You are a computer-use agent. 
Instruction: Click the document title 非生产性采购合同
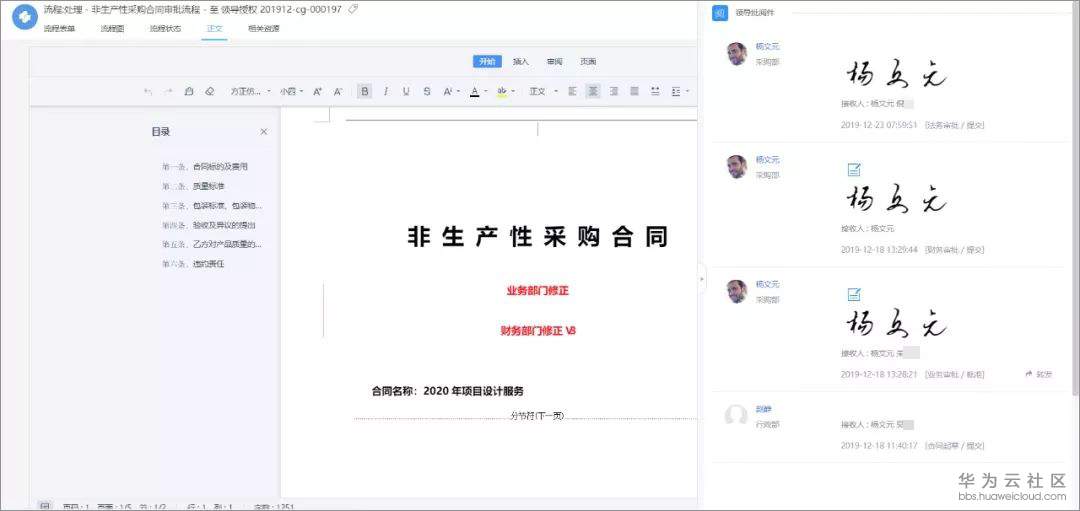click(537, 236)
